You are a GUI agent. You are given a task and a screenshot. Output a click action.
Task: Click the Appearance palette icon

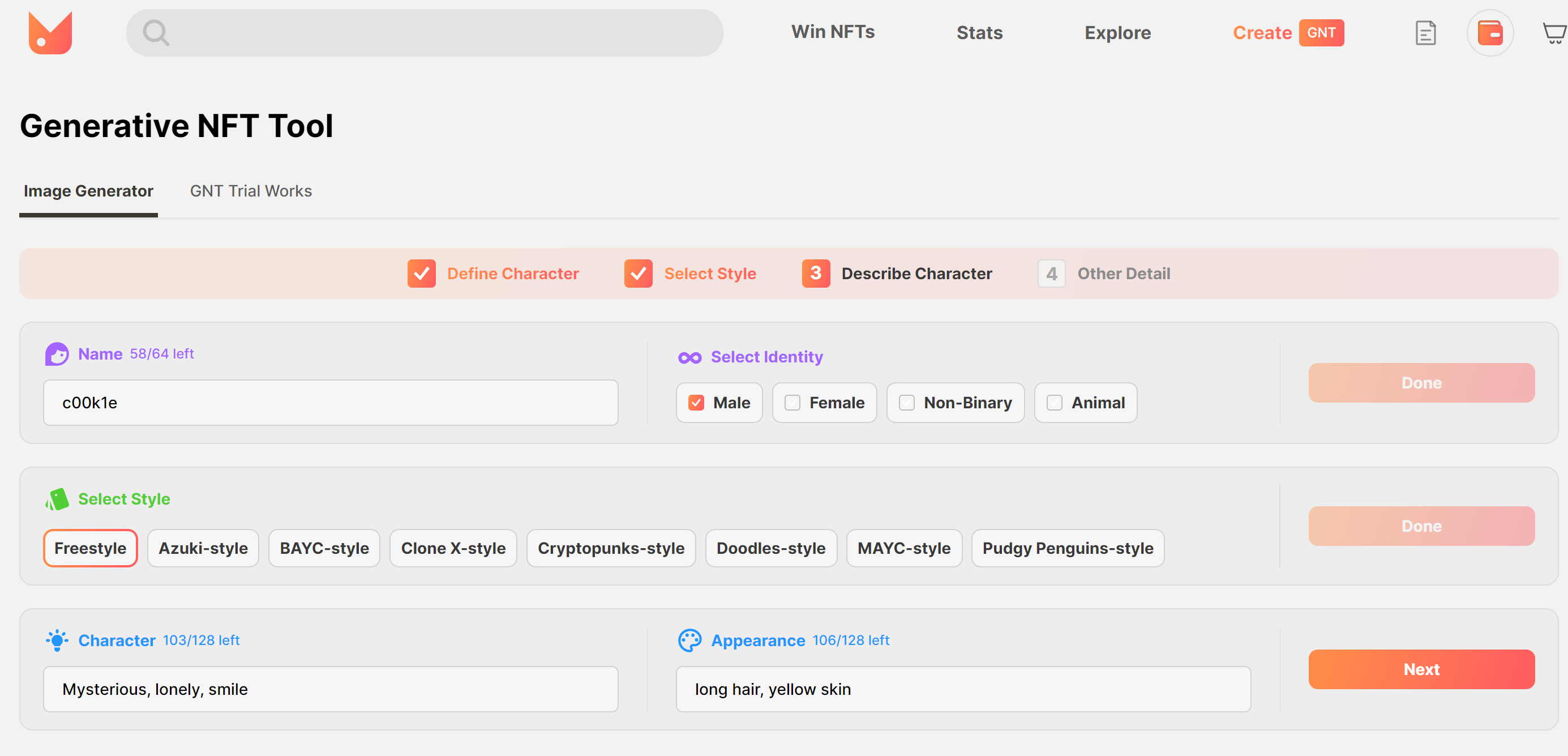689,640
